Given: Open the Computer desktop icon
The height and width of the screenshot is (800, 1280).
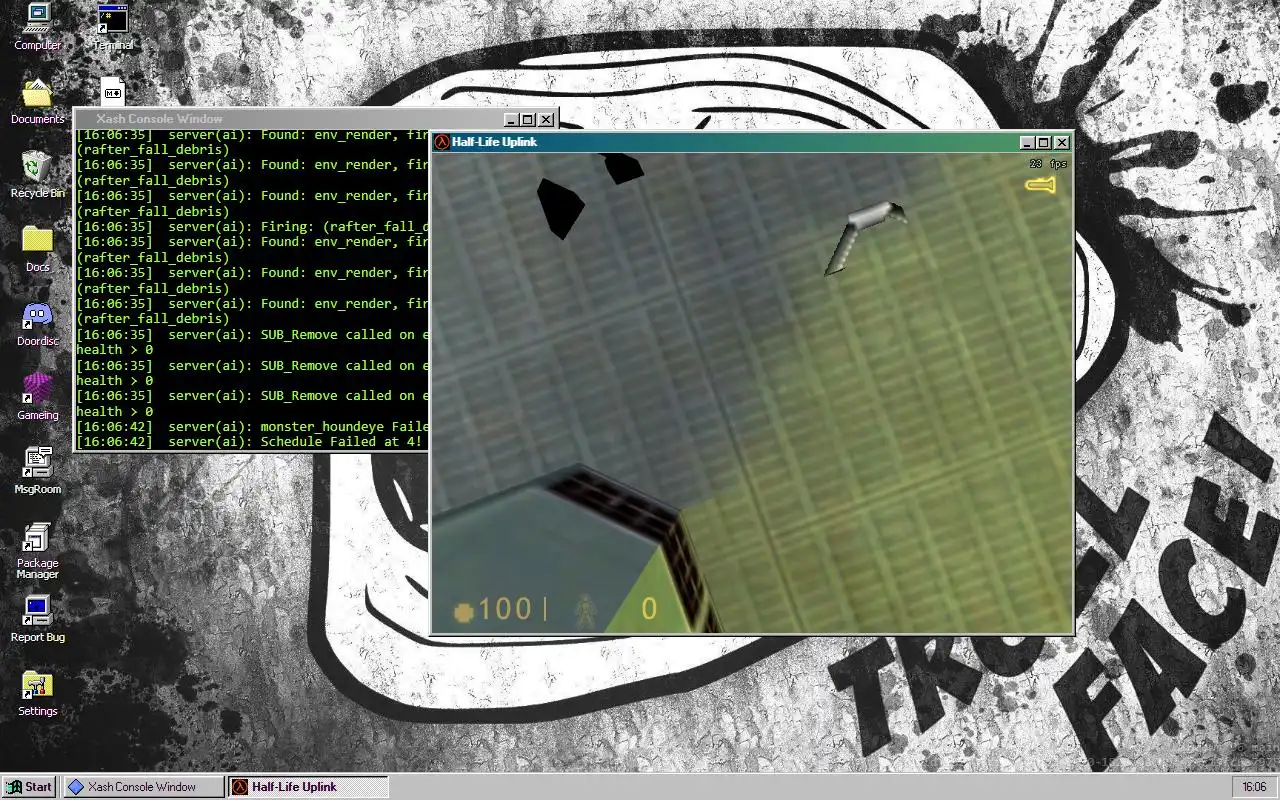Looking at the screenshot, I should click(x=37, y=26).
